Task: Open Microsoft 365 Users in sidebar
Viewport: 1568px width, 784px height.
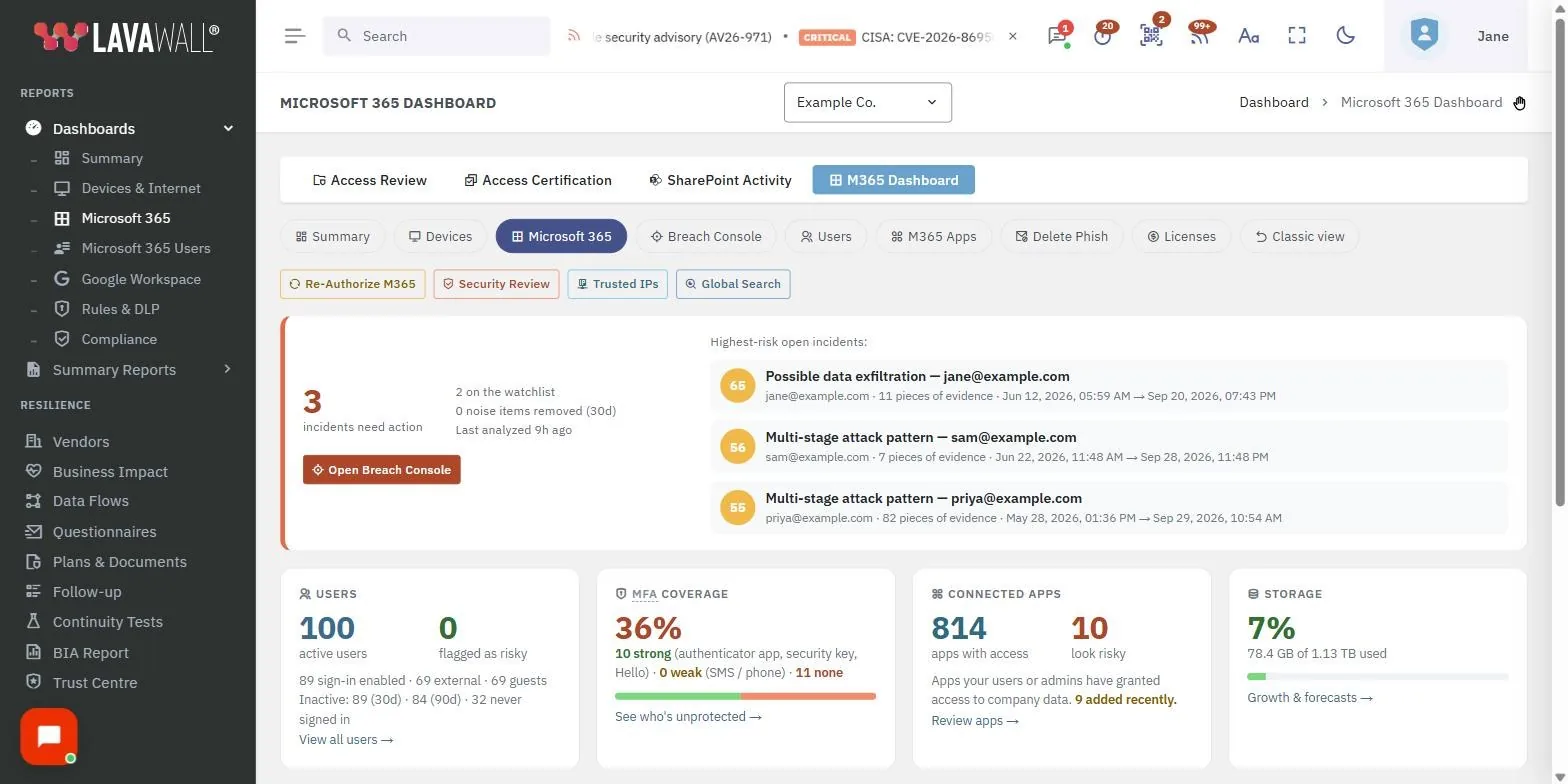Action: tap(146, 248)
